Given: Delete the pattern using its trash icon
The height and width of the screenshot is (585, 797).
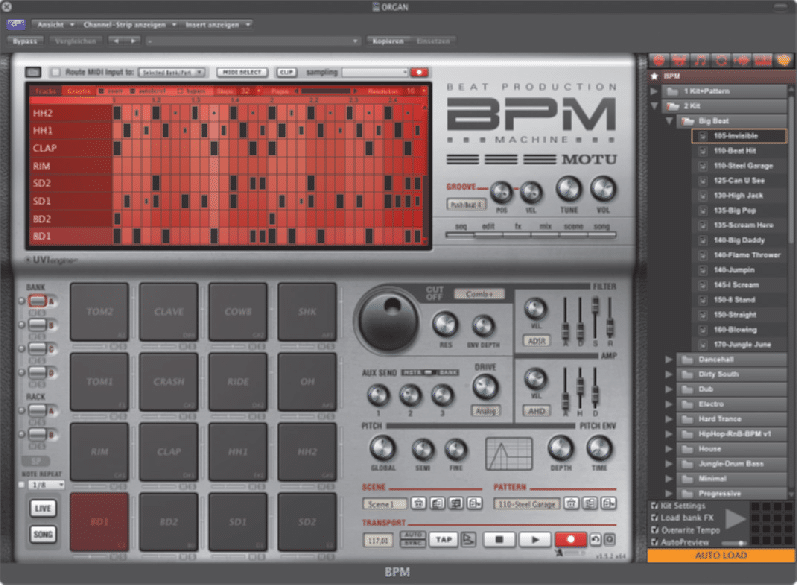Looking at the screenshot, I should (x=571, y=503).
